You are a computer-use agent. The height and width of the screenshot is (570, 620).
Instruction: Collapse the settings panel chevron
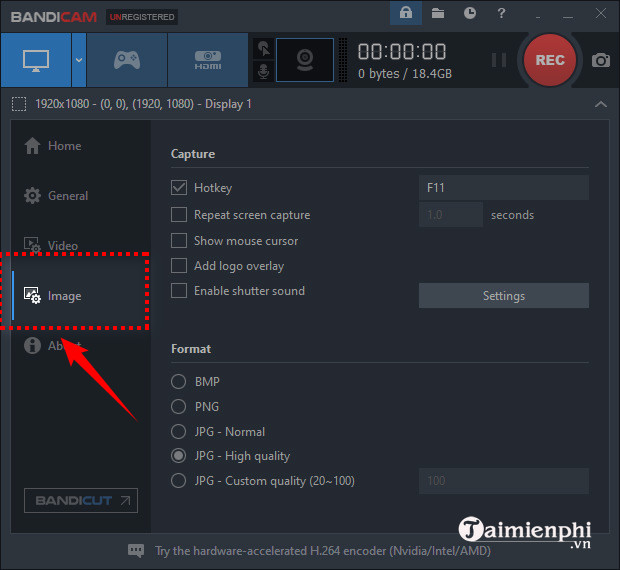[601, 104]
